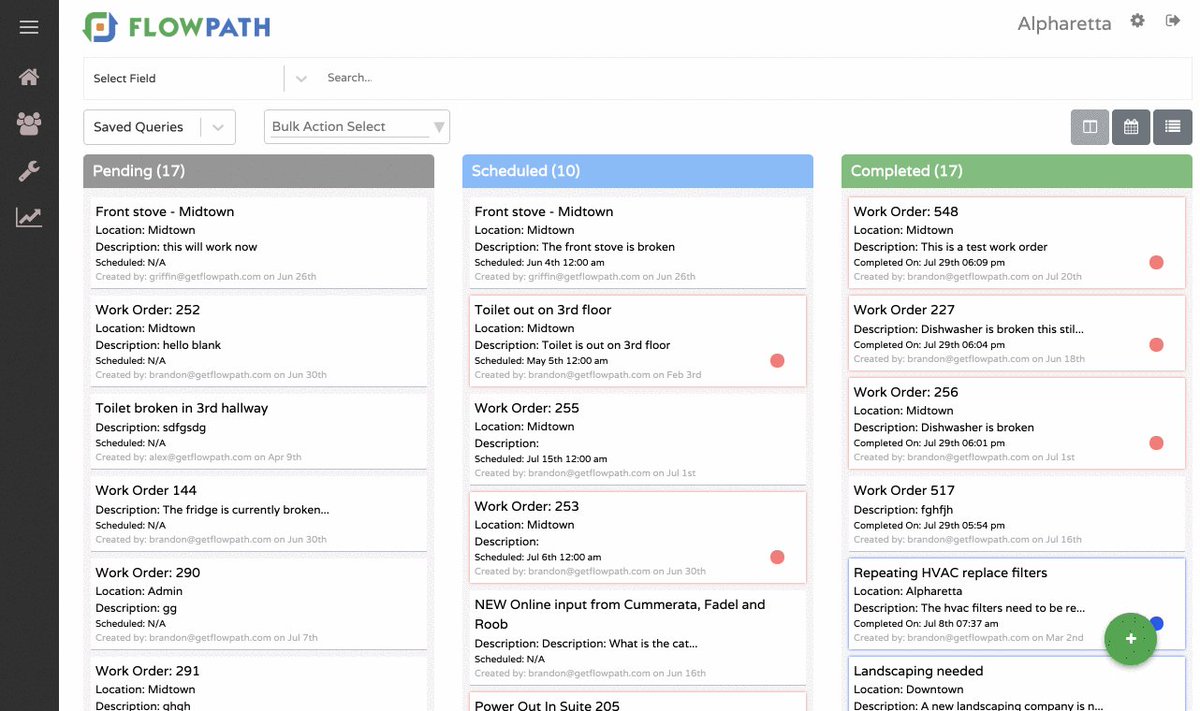Go to Home via the house icon
The width and height of the screenshot is (1200, 711).
29,77
